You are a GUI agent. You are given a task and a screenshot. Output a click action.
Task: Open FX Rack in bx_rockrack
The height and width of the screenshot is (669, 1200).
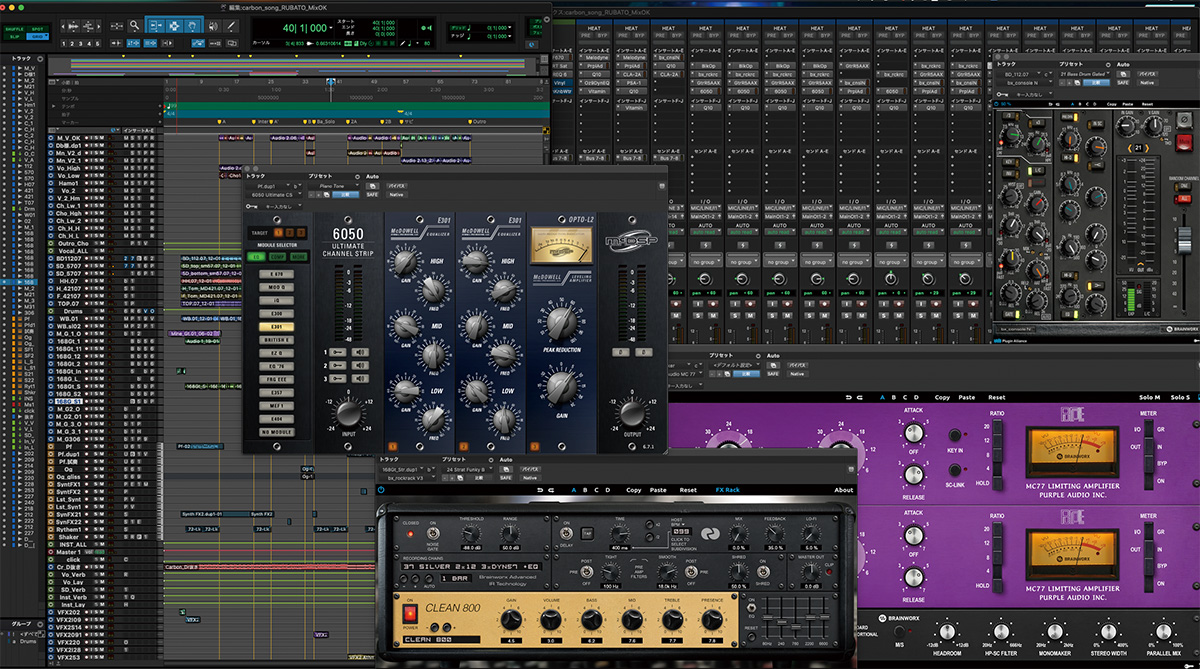point(727,490)
